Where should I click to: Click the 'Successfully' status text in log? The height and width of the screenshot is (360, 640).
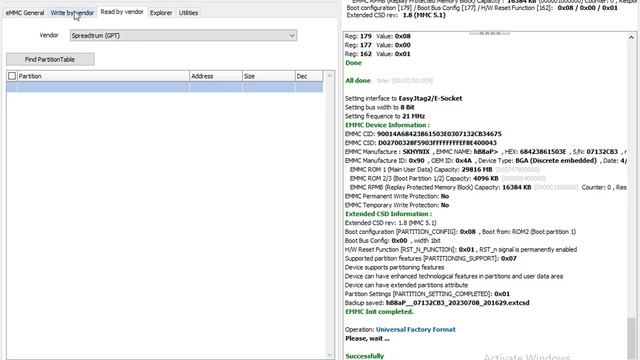[x=364, y=356]
